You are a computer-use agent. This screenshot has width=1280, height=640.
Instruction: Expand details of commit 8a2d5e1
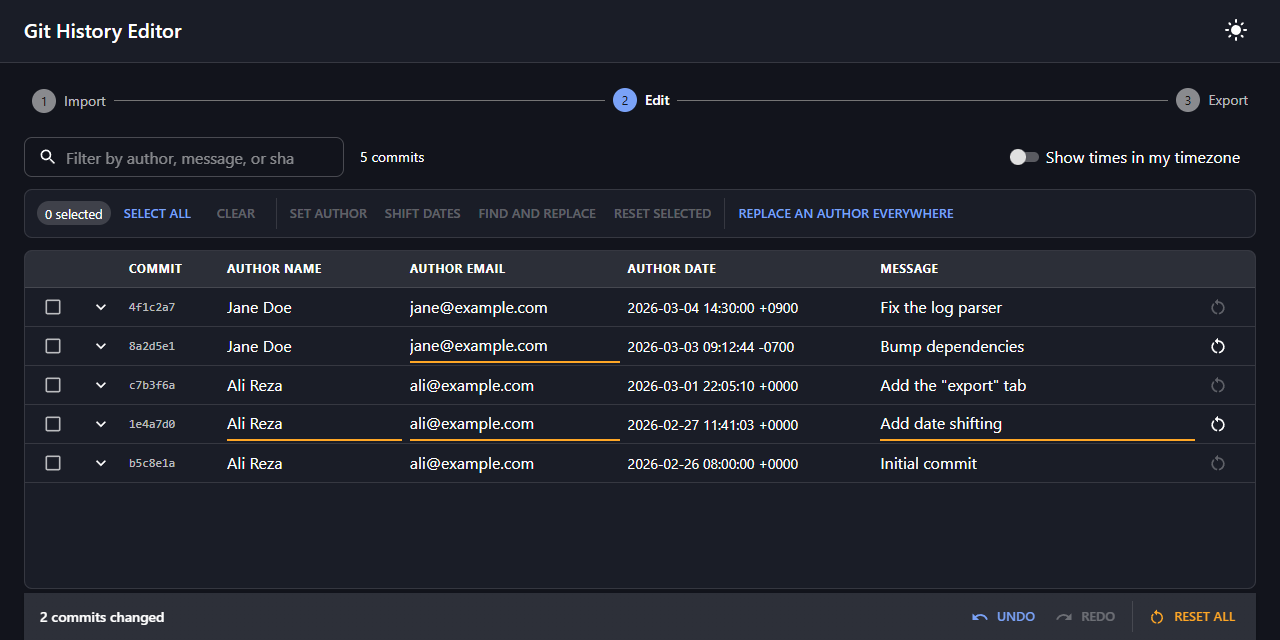[x=101, y=346]
